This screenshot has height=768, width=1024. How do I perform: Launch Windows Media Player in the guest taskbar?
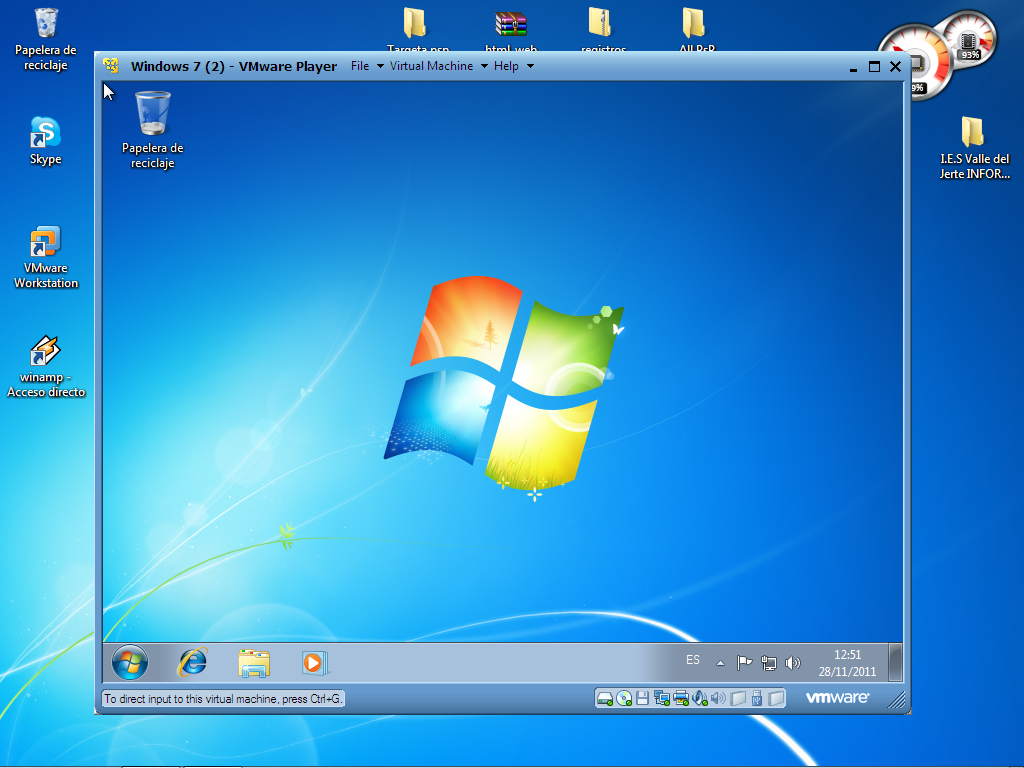click(314, 662)
